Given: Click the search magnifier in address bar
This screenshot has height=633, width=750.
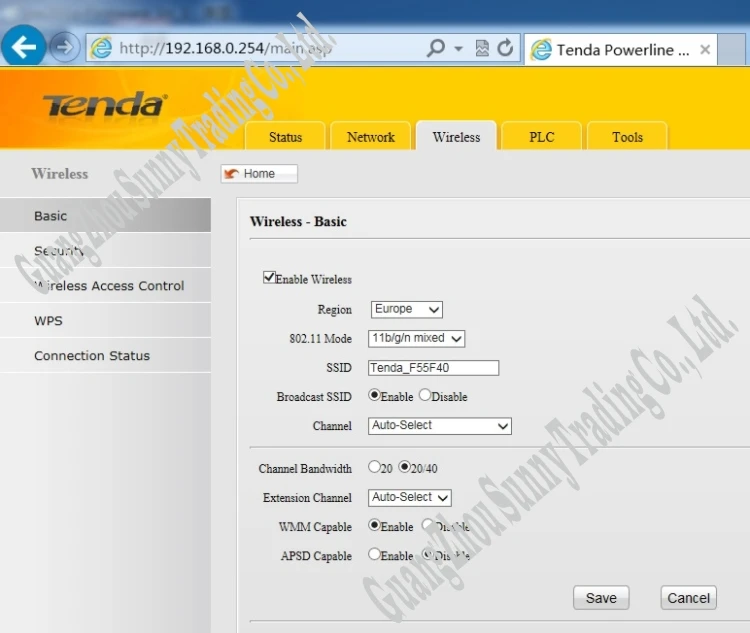Looking at the screenshot, I should [x=436, y=48].
